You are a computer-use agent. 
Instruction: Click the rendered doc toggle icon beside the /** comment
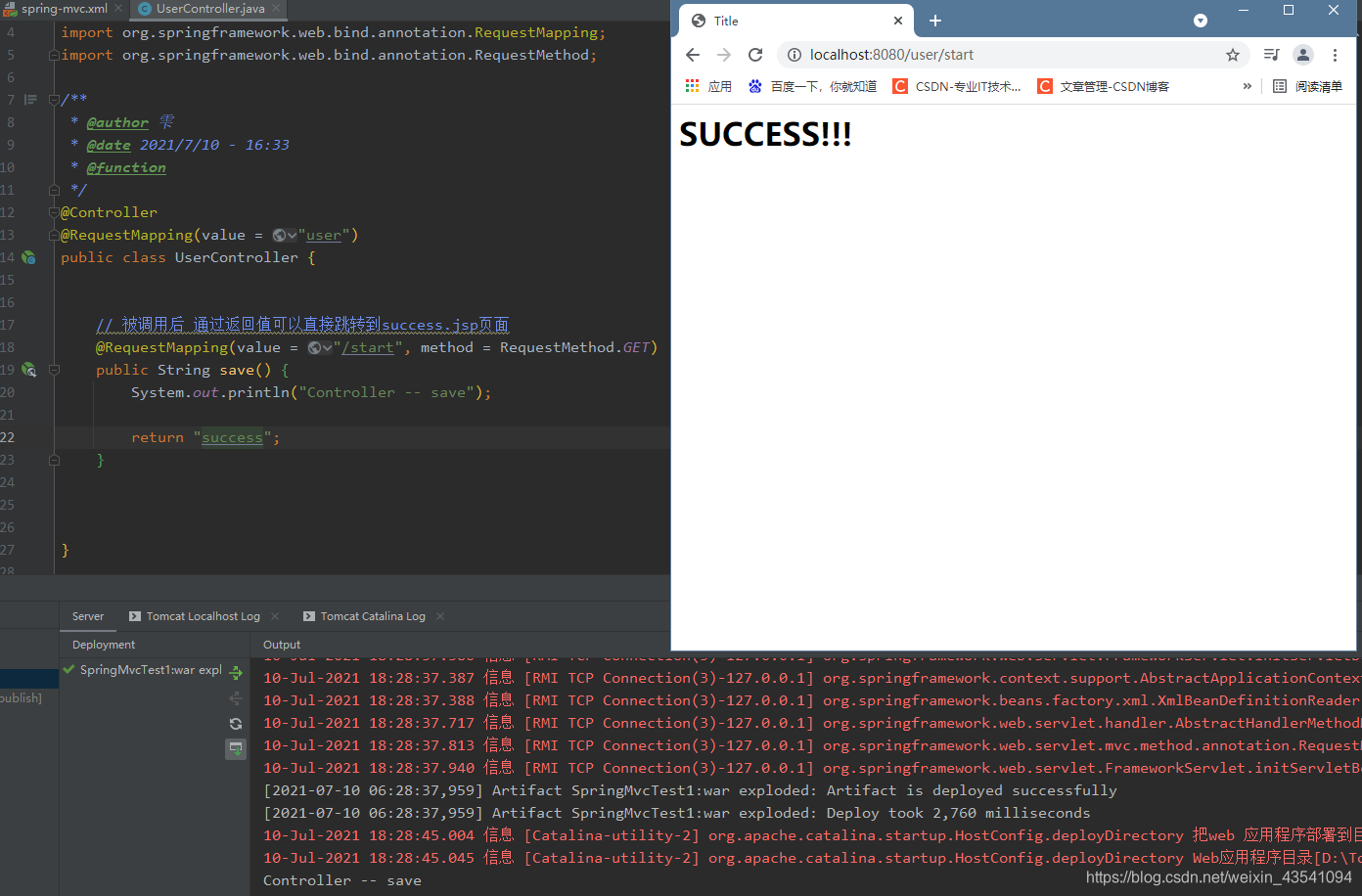pos(30,100)
